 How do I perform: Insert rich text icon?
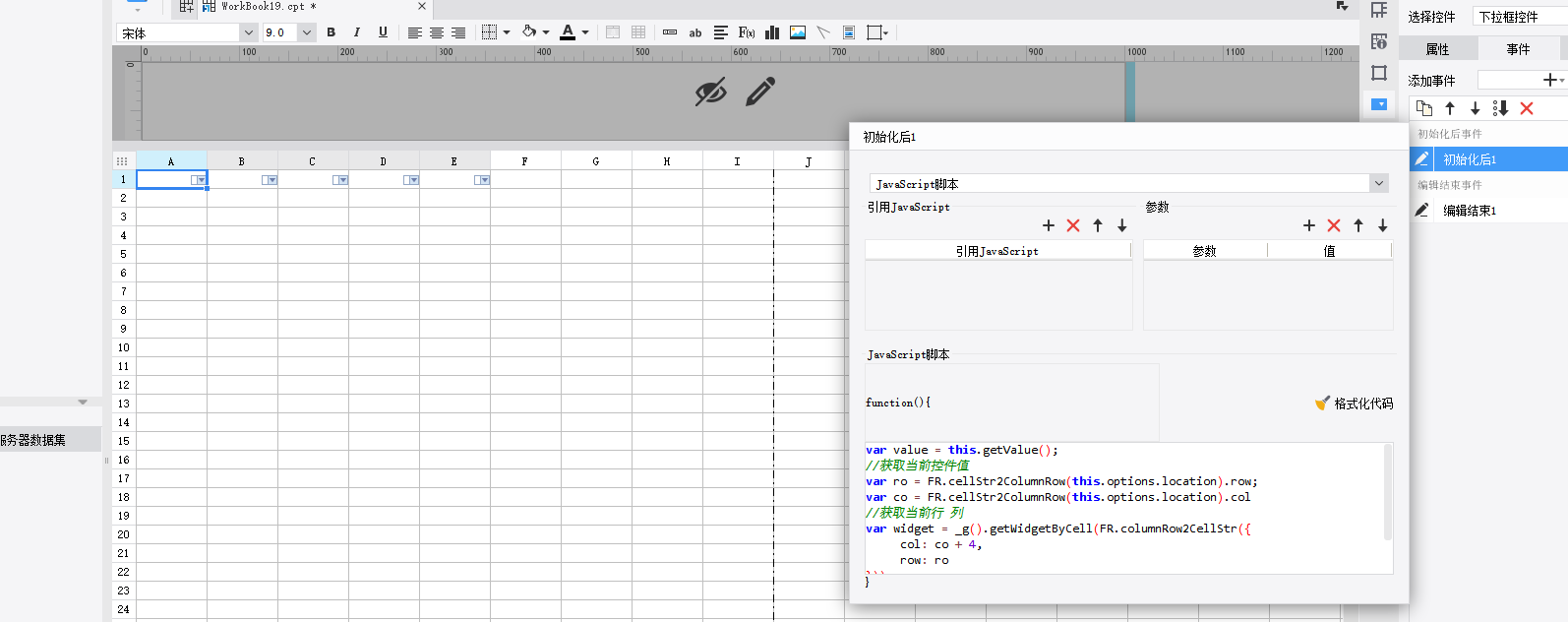(x=721, y=32)
